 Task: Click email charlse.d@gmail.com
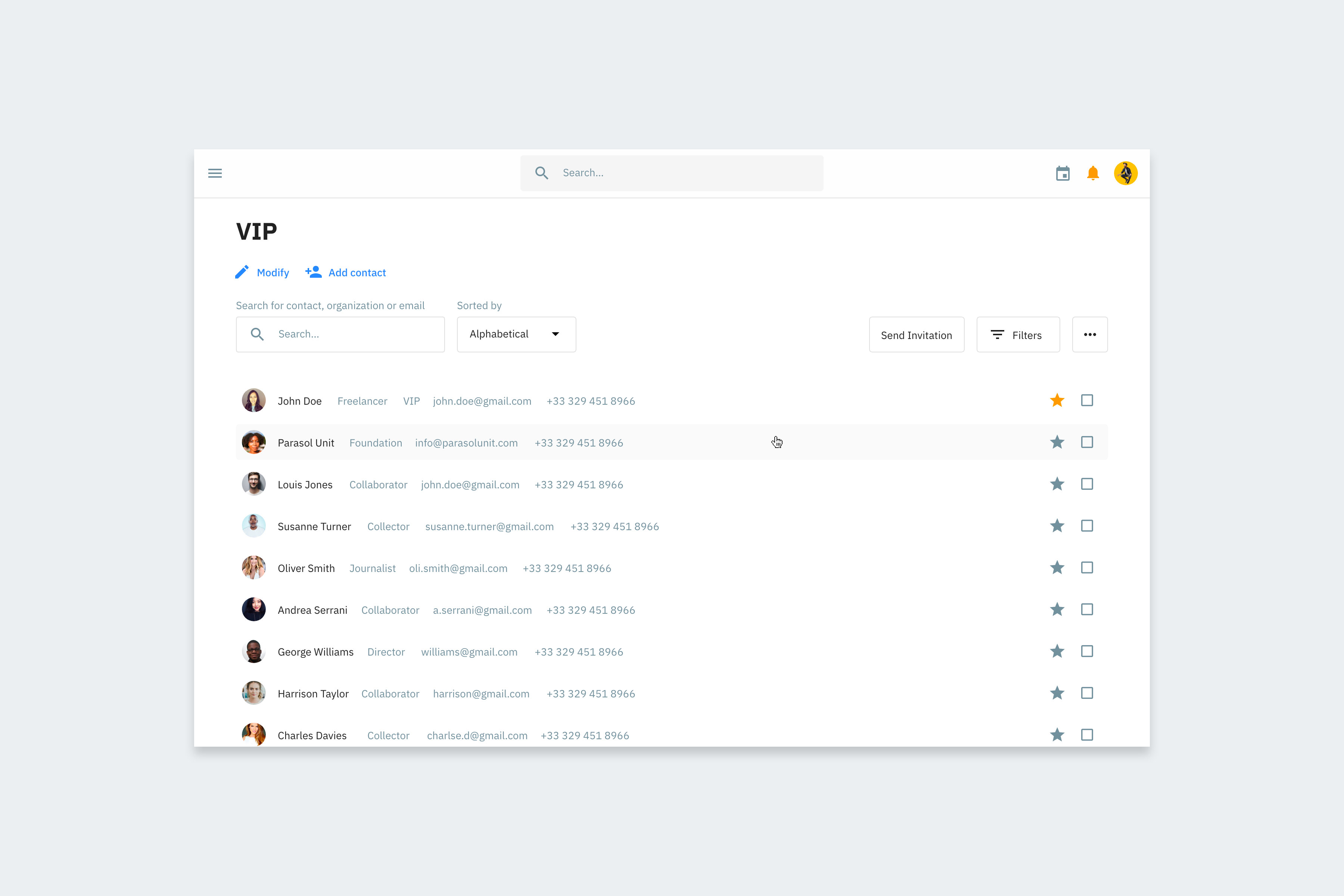477,735
